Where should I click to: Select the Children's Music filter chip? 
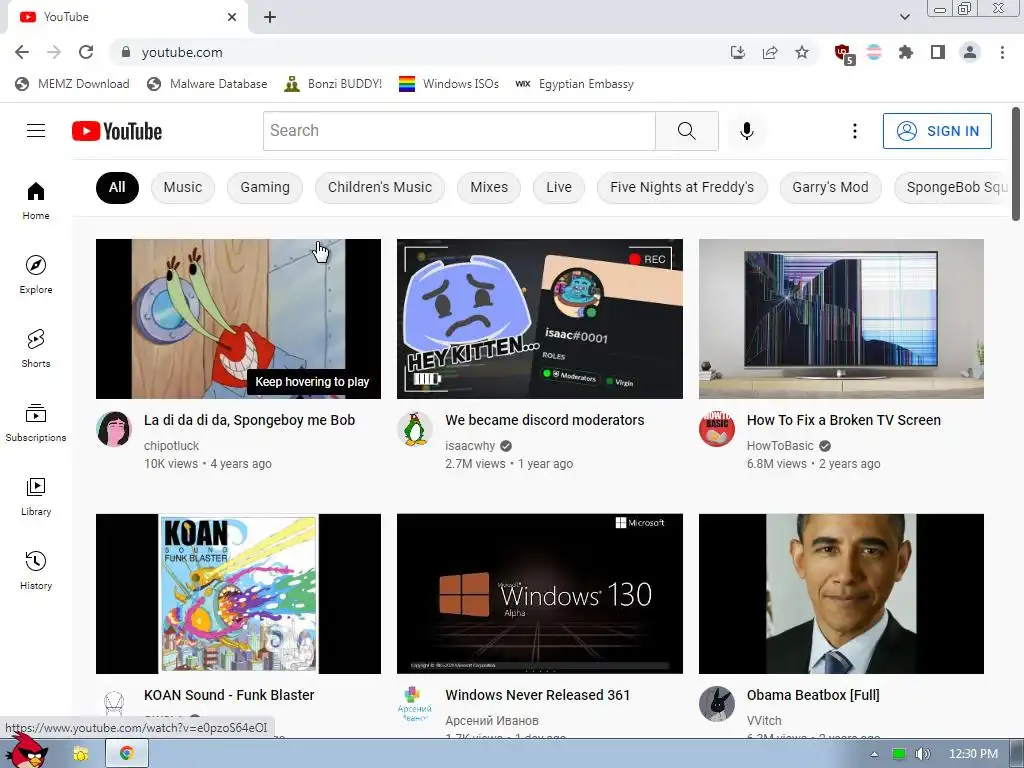tap(379, 187)
